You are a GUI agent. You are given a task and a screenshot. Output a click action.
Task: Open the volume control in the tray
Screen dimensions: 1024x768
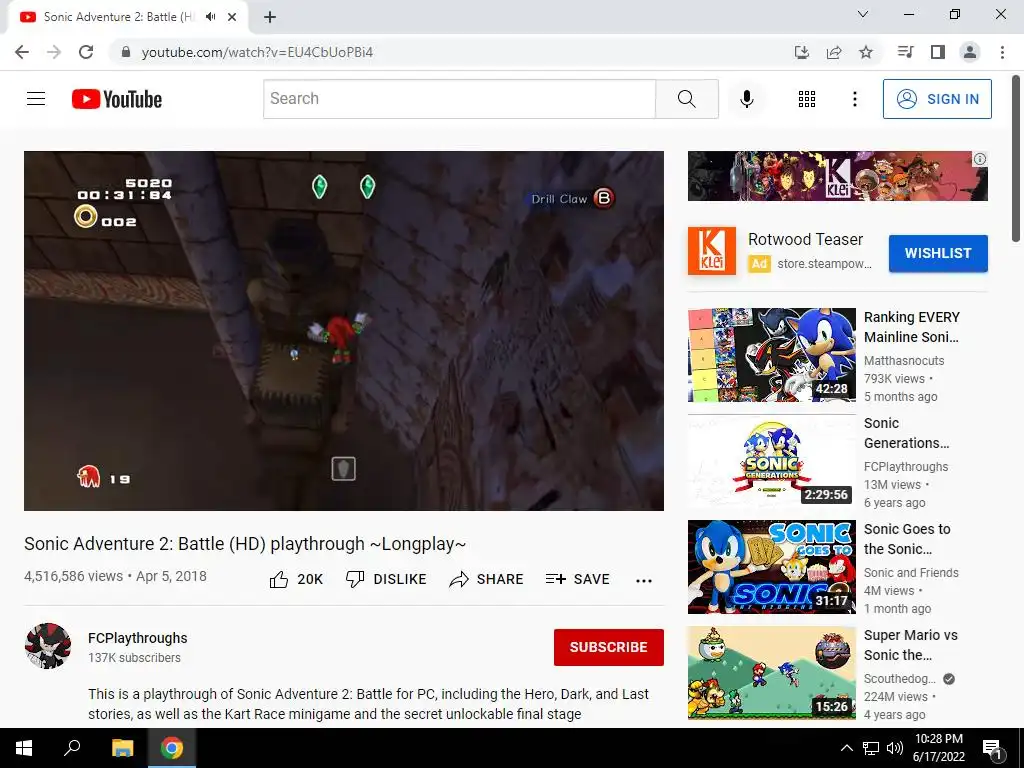pyautogui.click(x=895, y=748)
